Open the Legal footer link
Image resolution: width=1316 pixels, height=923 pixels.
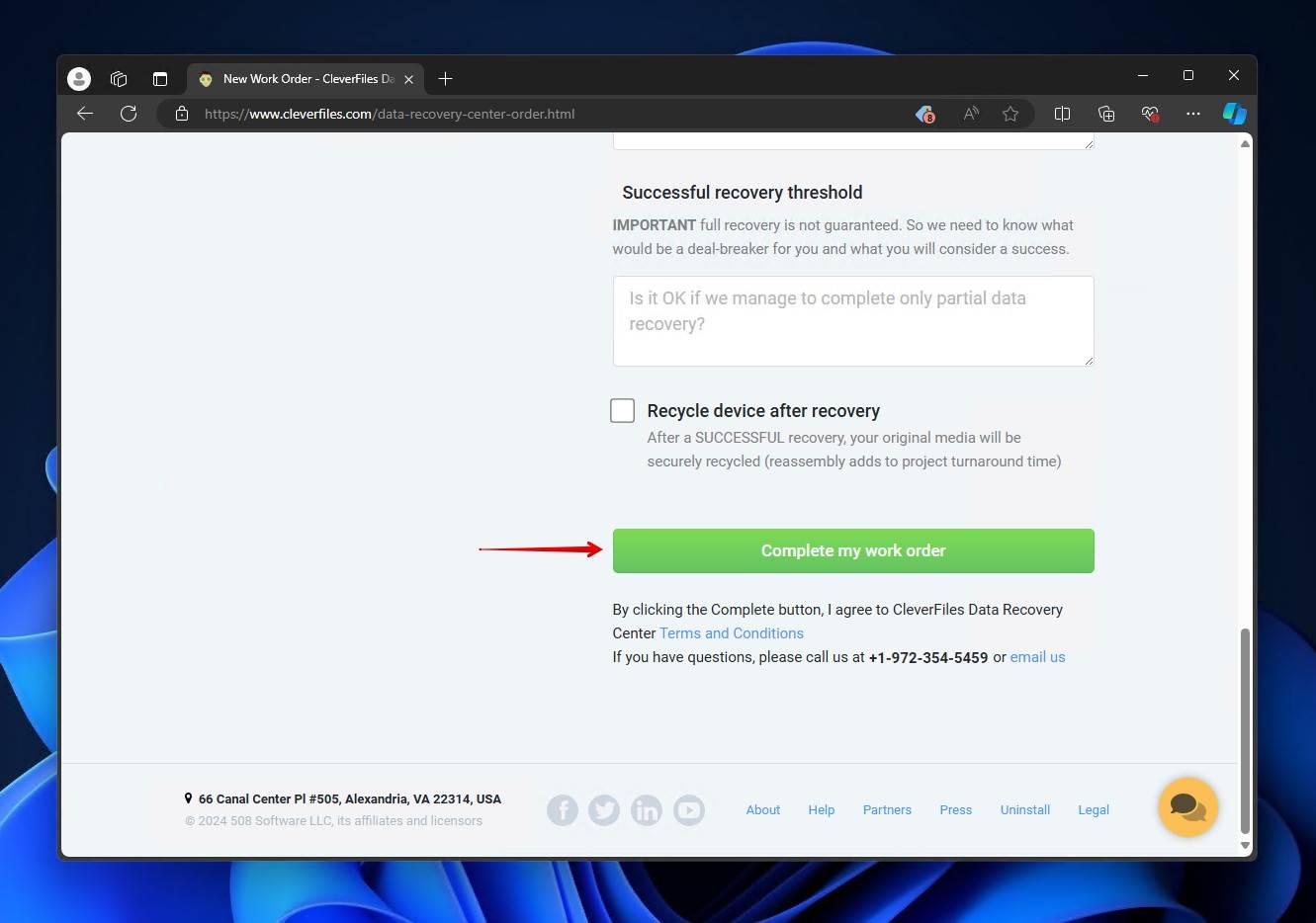point(1094,809)
